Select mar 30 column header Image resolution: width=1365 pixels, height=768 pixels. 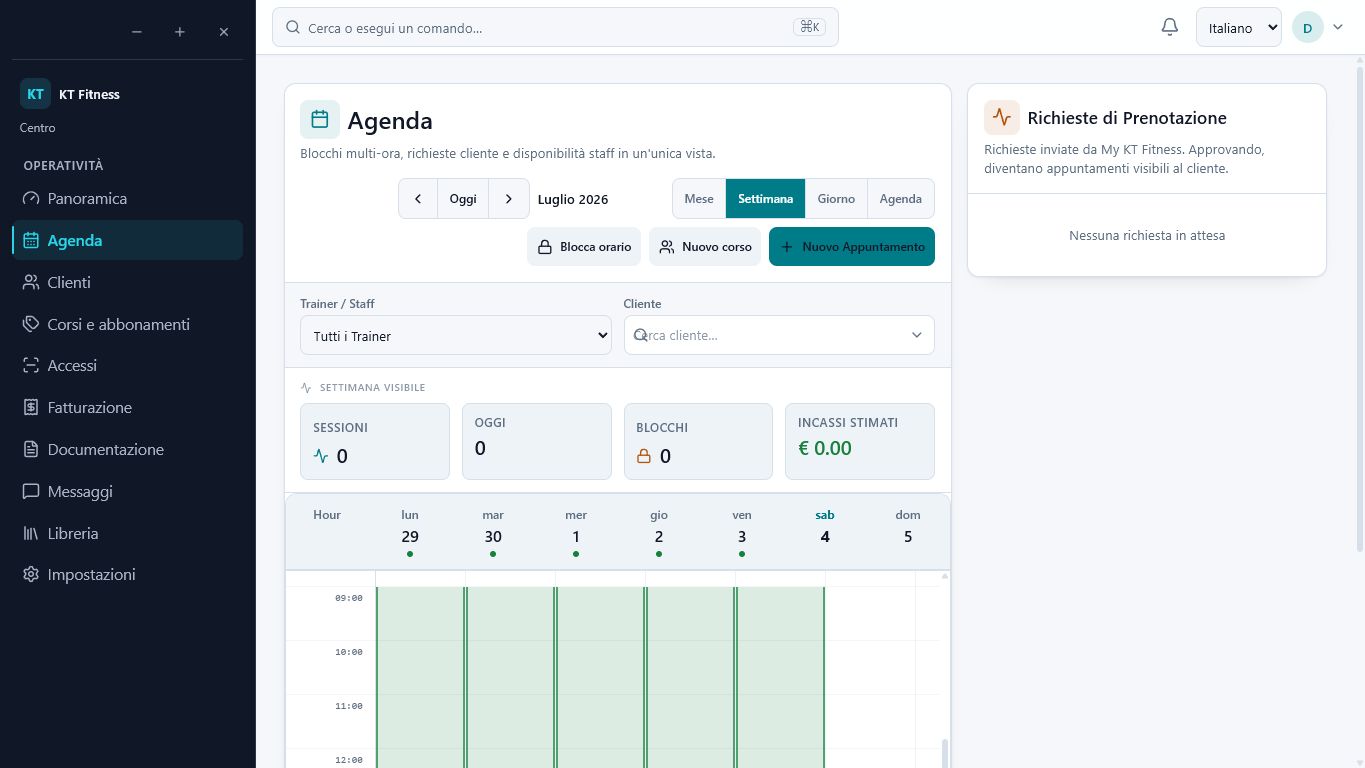coord(493,532)
